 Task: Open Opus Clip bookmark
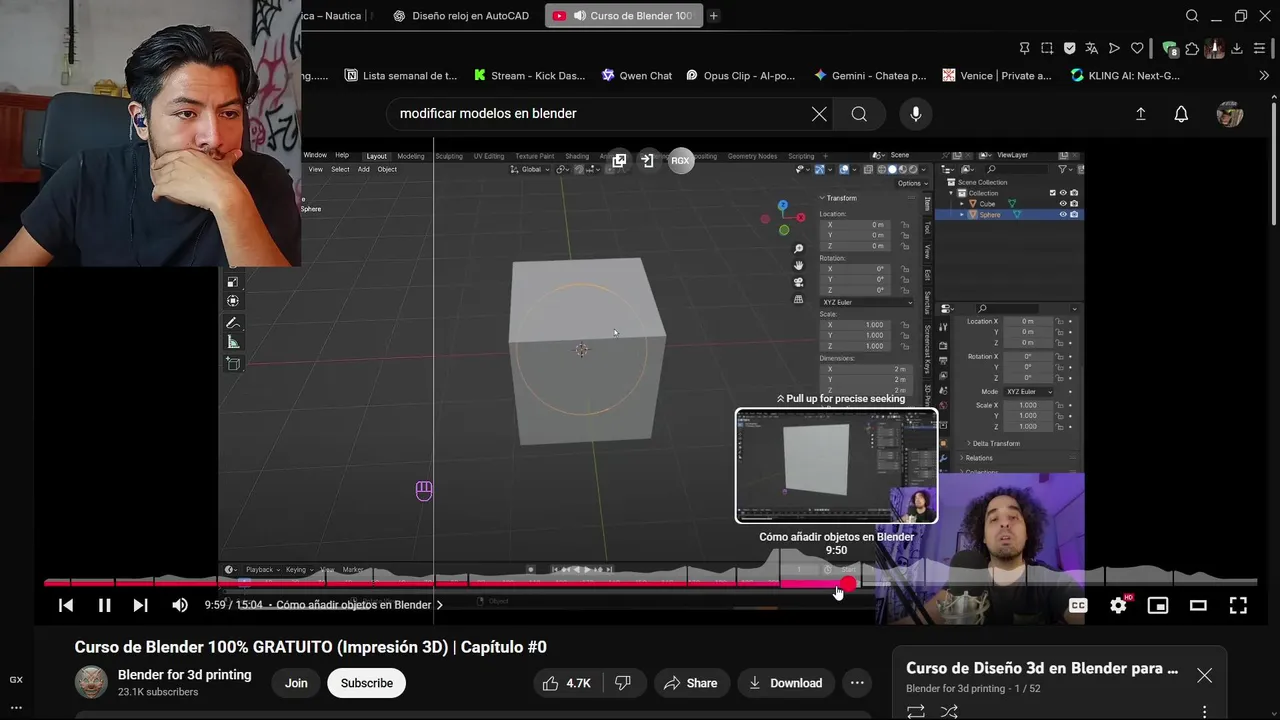(x=740, y=75)
